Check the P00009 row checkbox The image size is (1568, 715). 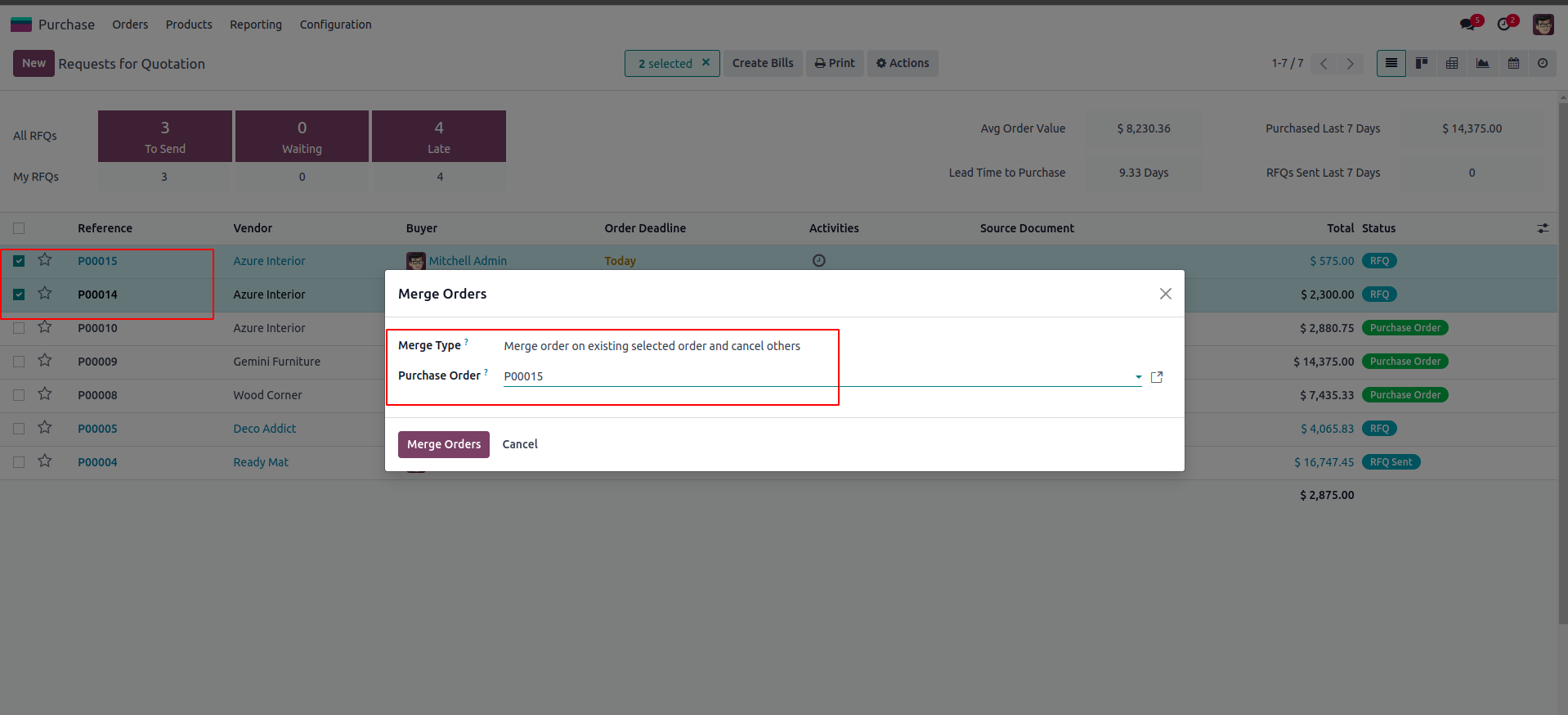click(x=19, y=362)
